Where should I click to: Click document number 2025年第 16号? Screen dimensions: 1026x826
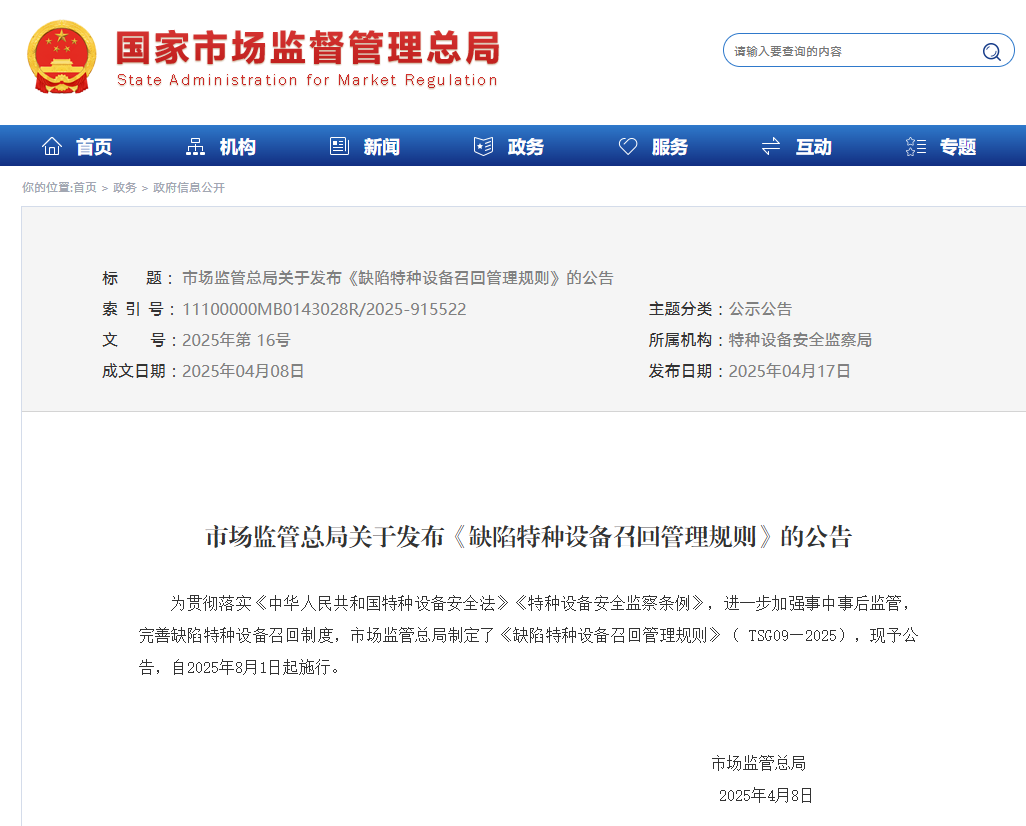tap(236, 340)
